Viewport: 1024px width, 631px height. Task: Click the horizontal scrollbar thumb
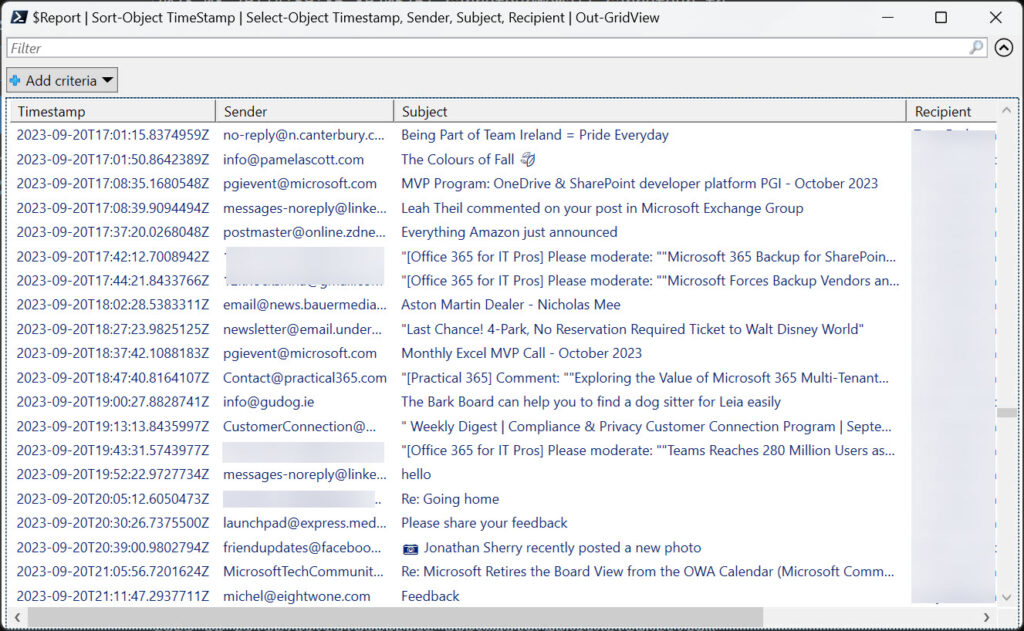click(395, 617)
